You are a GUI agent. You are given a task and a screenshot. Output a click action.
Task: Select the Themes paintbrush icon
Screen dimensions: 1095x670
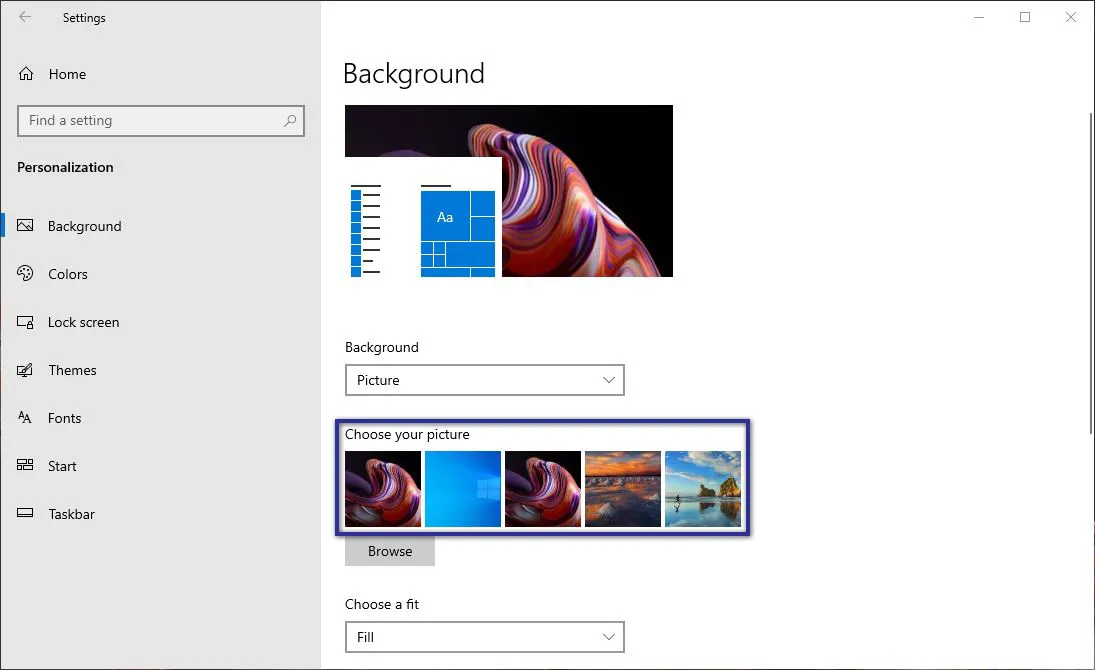[24, 370]
